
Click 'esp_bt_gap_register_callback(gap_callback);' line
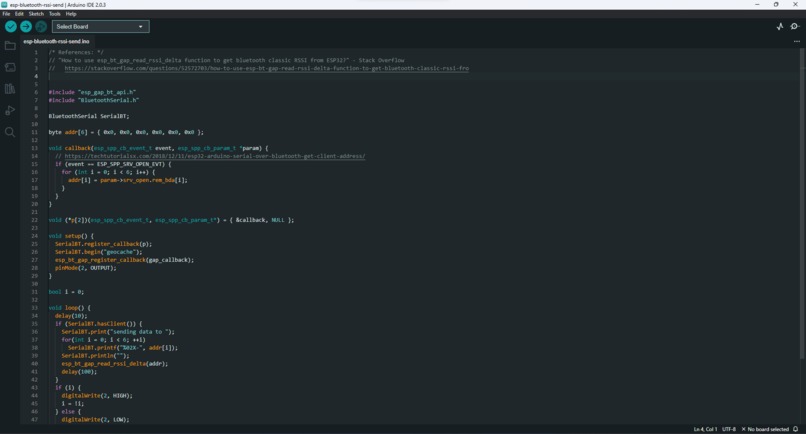(124, 260)
